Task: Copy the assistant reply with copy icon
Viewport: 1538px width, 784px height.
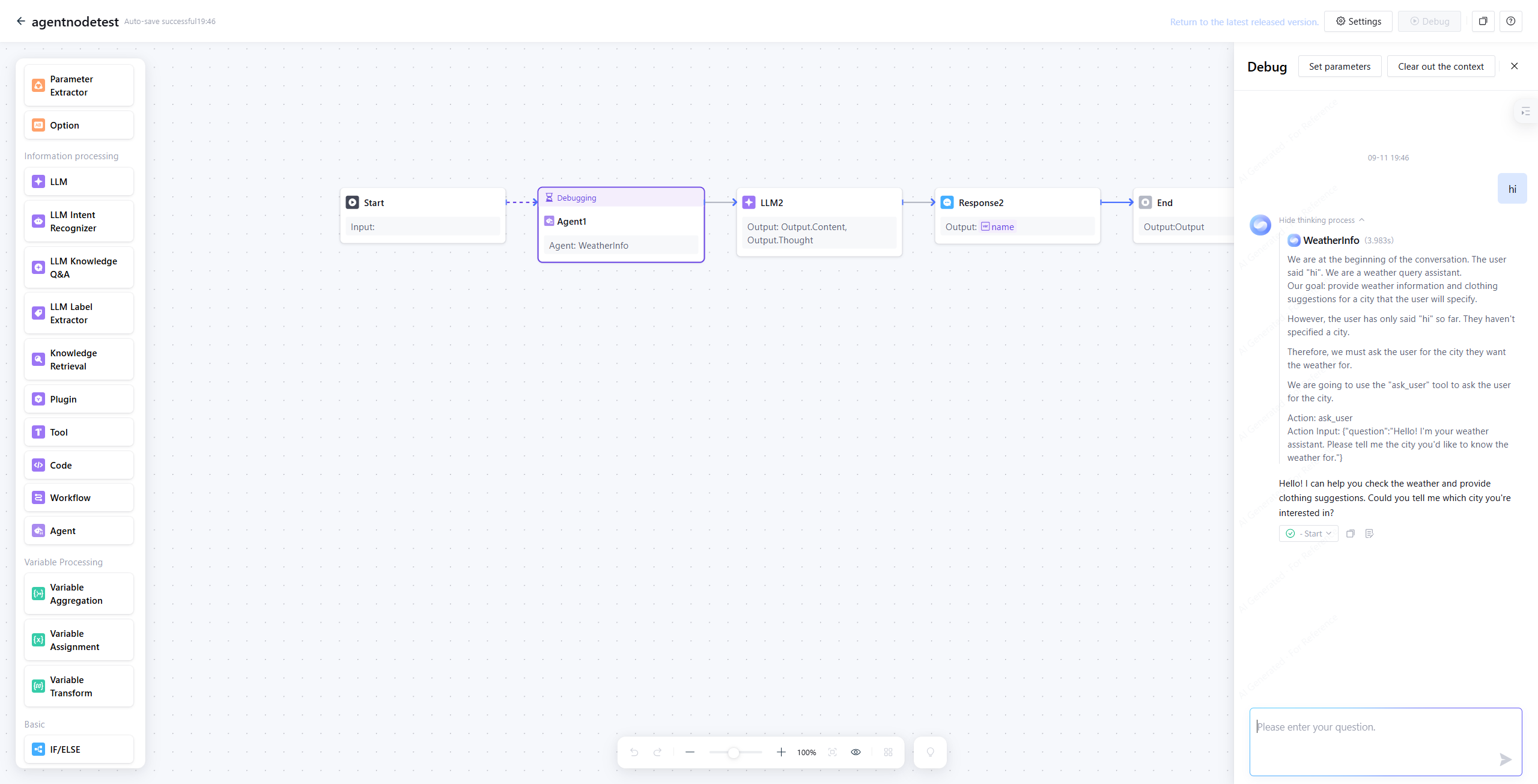Action: coord(1350,533)
